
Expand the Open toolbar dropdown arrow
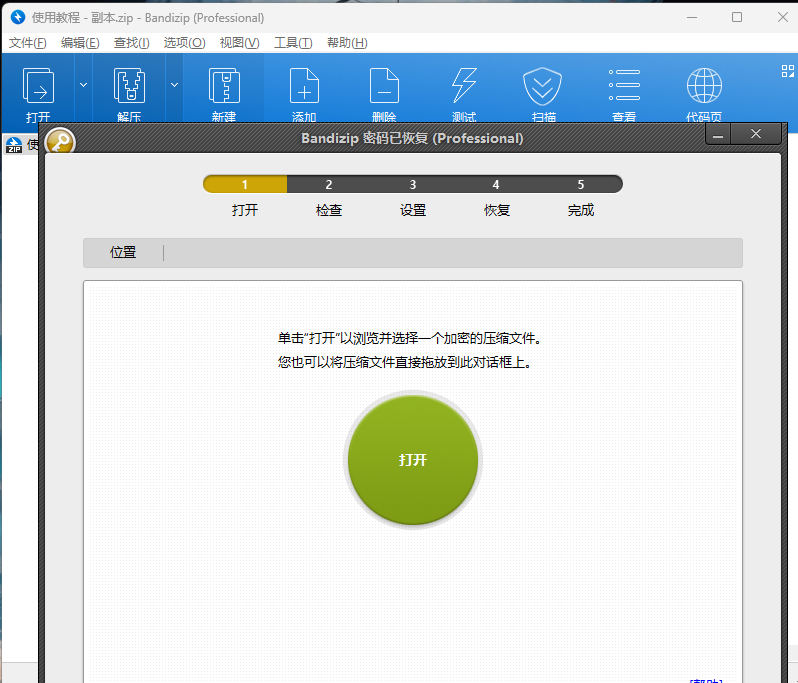point(83,85)
